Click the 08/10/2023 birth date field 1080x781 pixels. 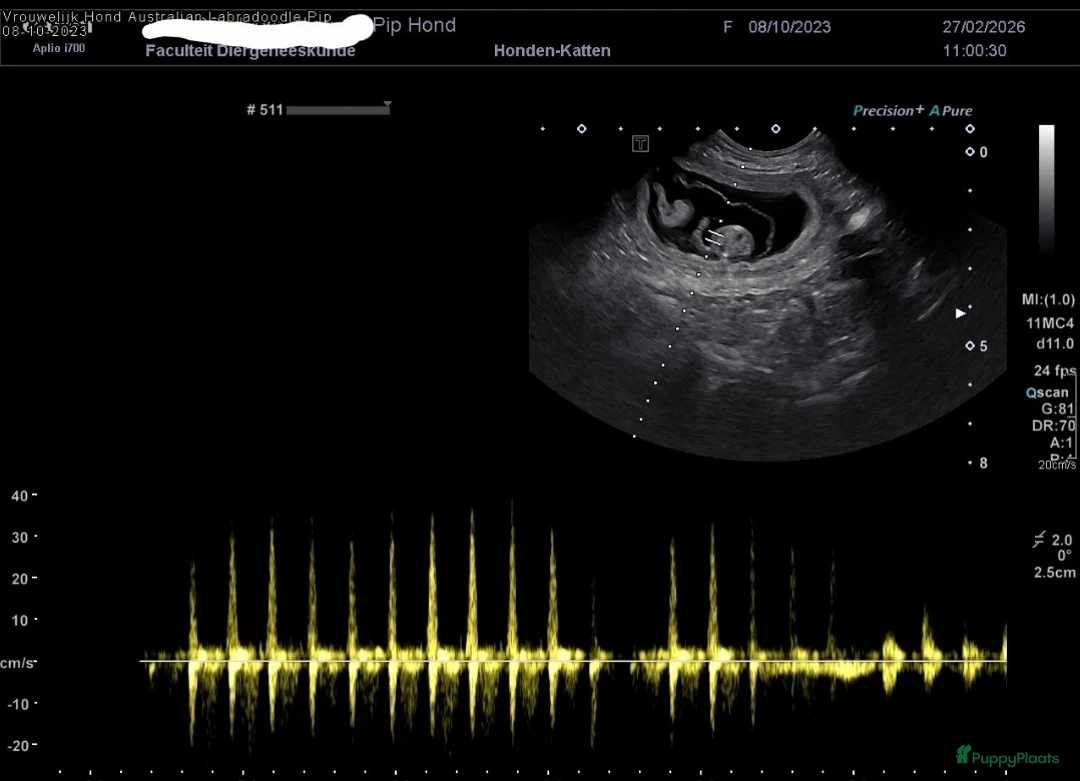789,27
